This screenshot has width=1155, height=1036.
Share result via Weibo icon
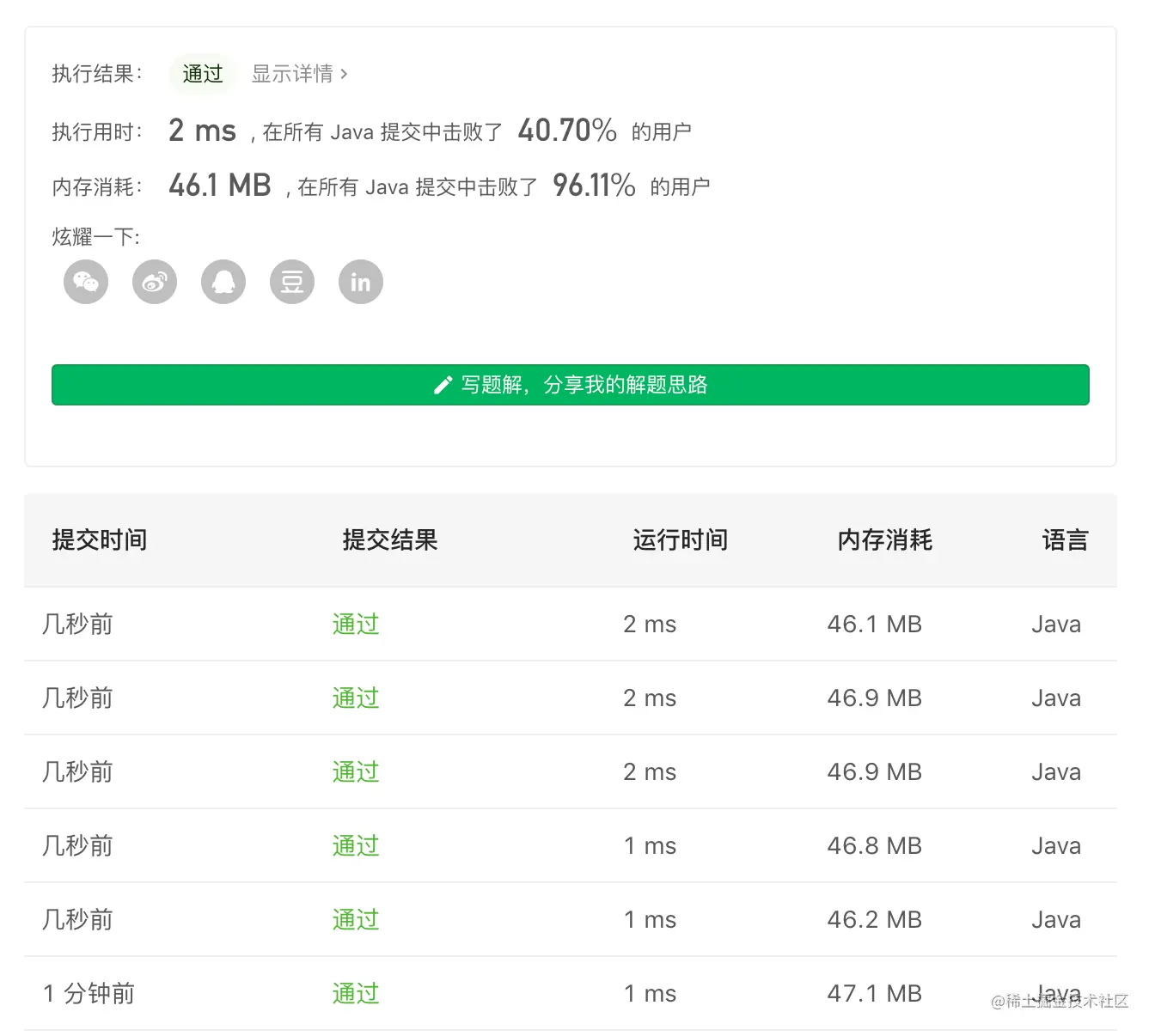[155, 282]
